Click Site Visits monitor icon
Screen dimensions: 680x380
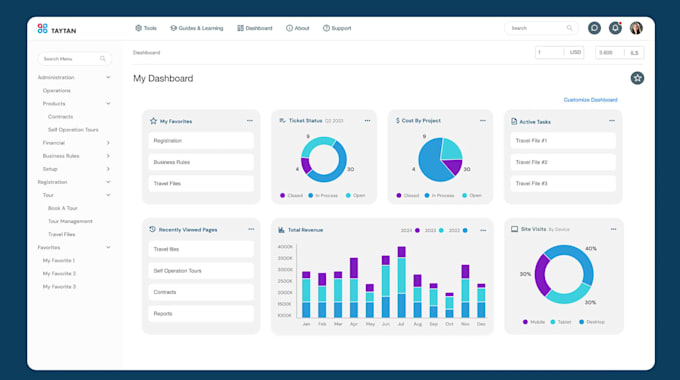(x=514, y=229)
